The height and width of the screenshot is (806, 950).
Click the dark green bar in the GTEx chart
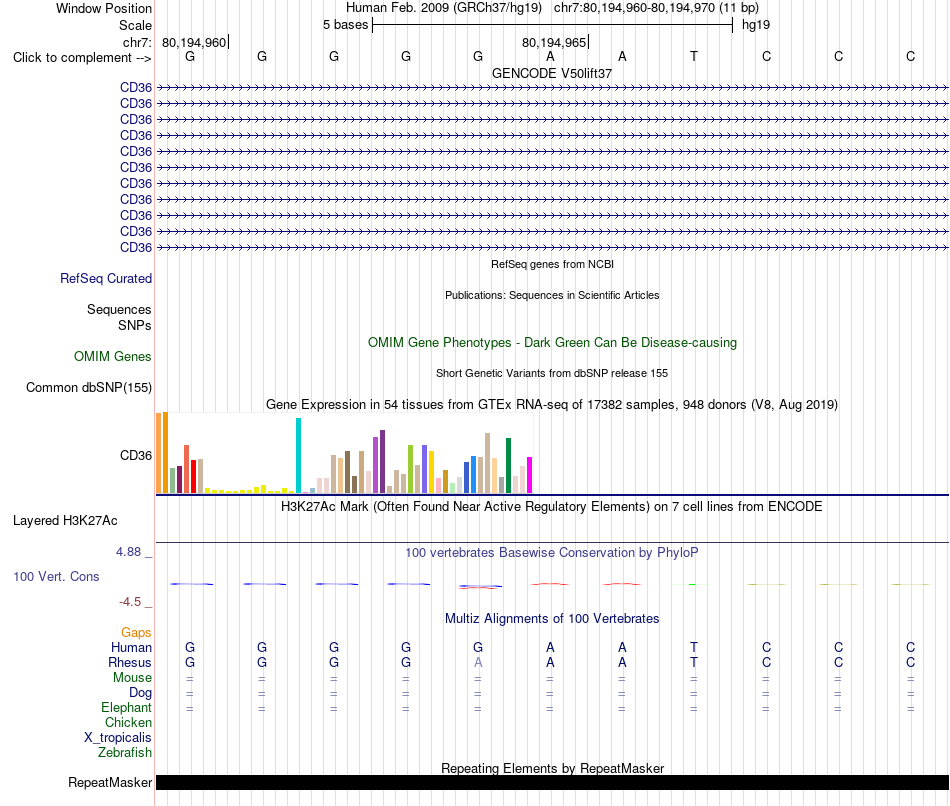508,465
